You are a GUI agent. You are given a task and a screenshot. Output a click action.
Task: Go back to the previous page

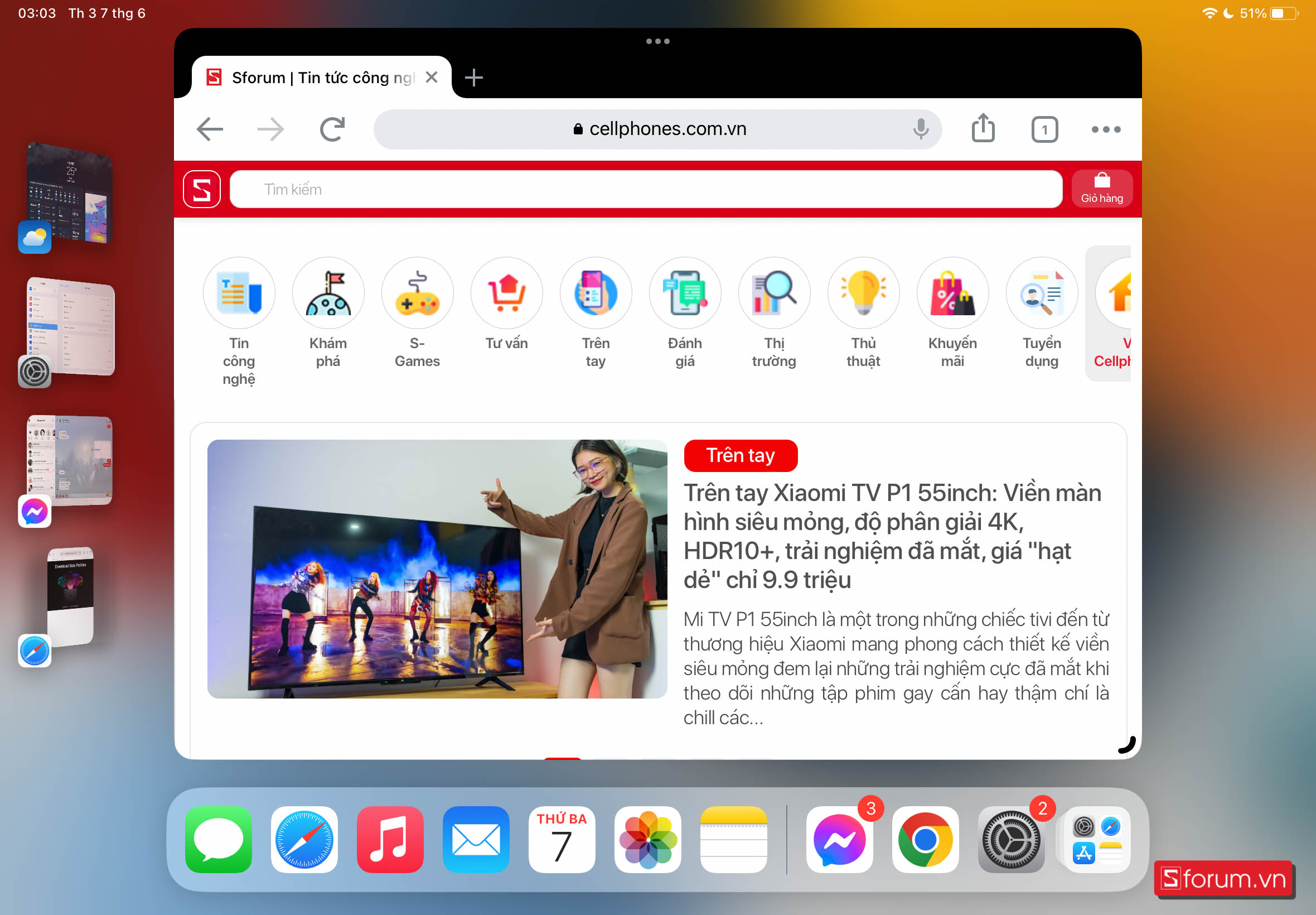210,129
